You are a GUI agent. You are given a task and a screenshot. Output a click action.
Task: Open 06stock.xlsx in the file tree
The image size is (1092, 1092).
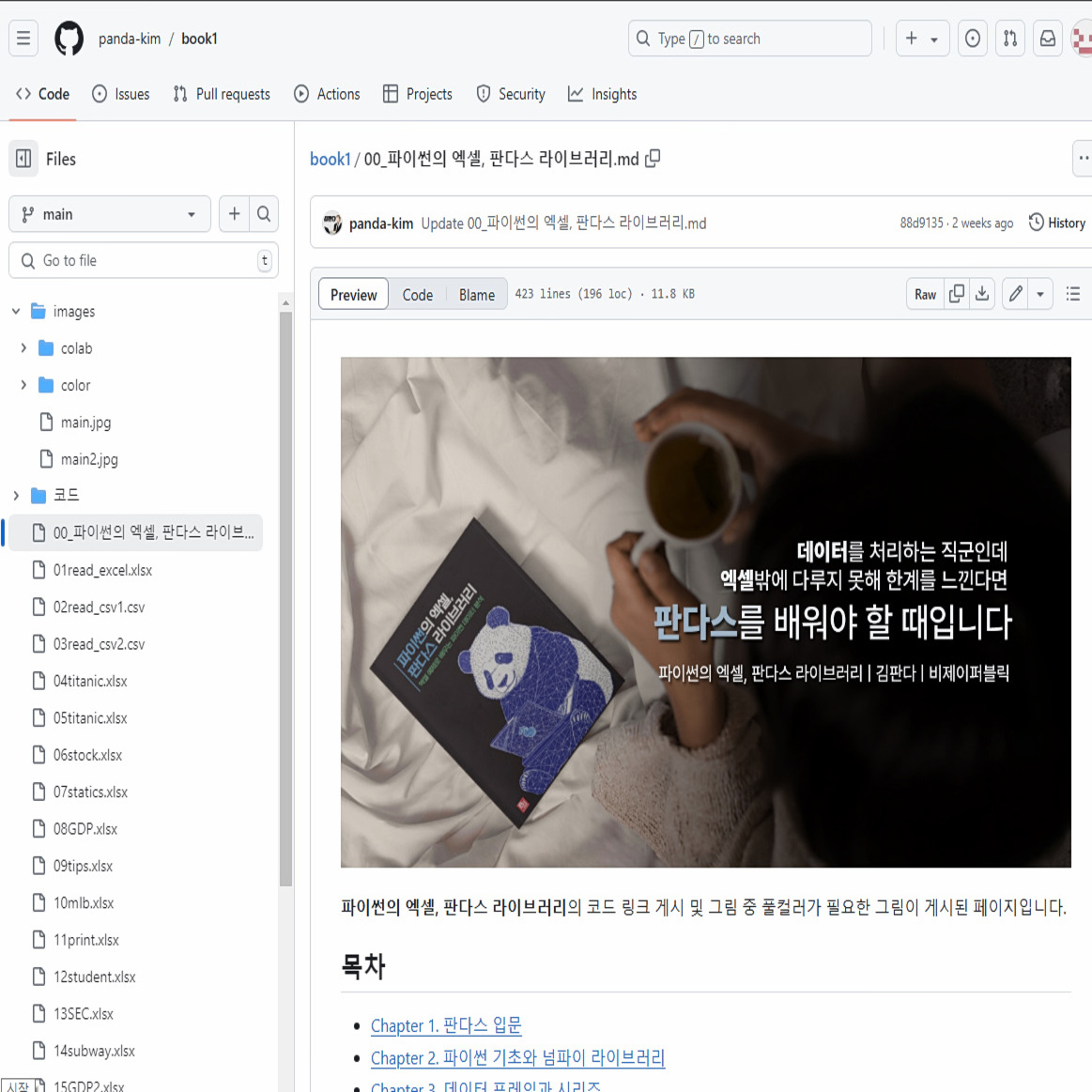[x=87, y=755]
